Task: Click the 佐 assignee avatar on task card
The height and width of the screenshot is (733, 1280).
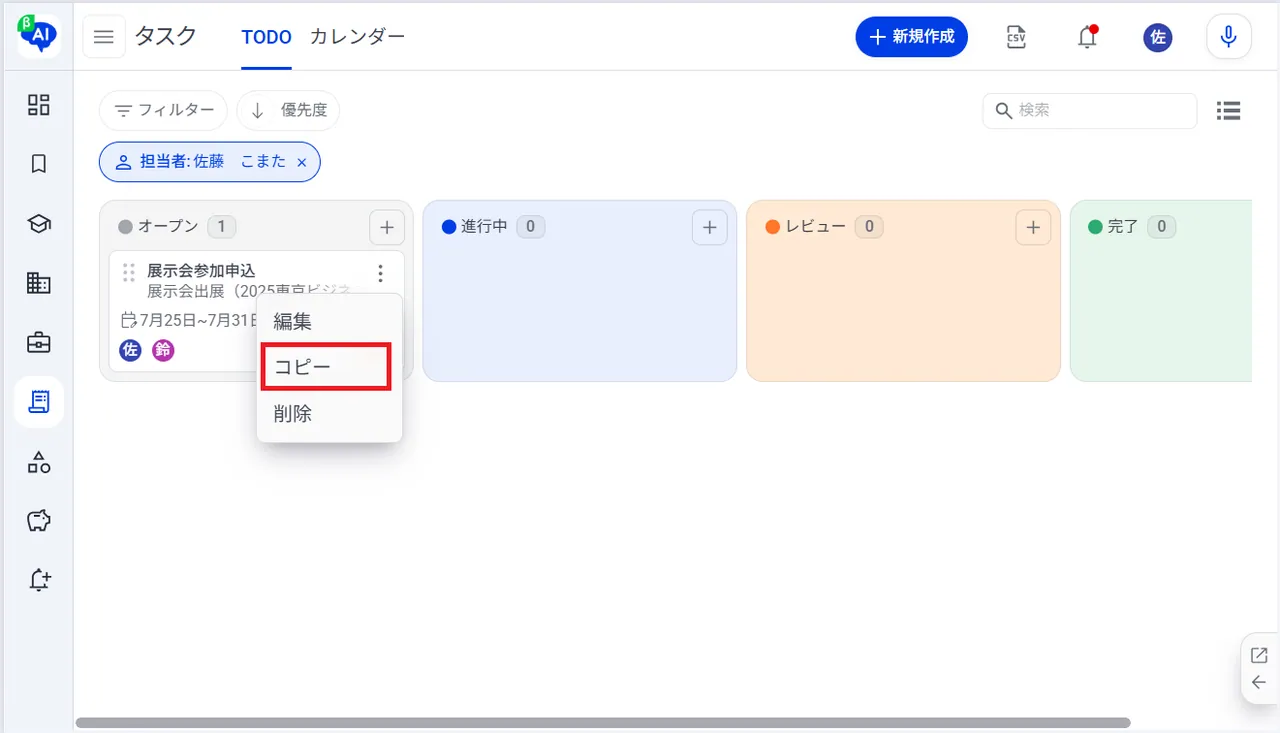Action: point(130,350)
